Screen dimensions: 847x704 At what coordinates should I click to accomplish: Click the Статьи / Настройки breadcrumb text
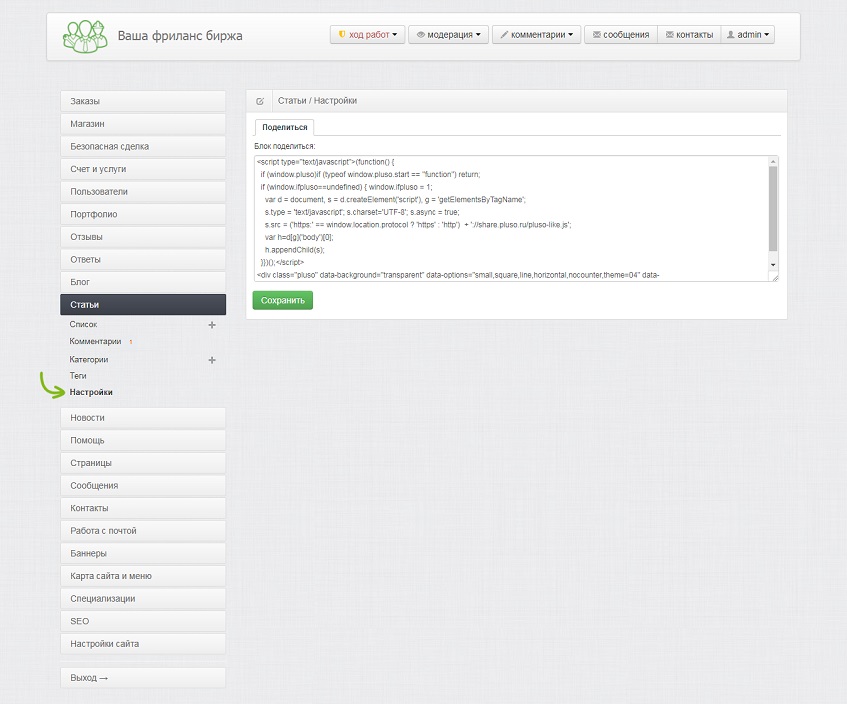coord(317,100)
